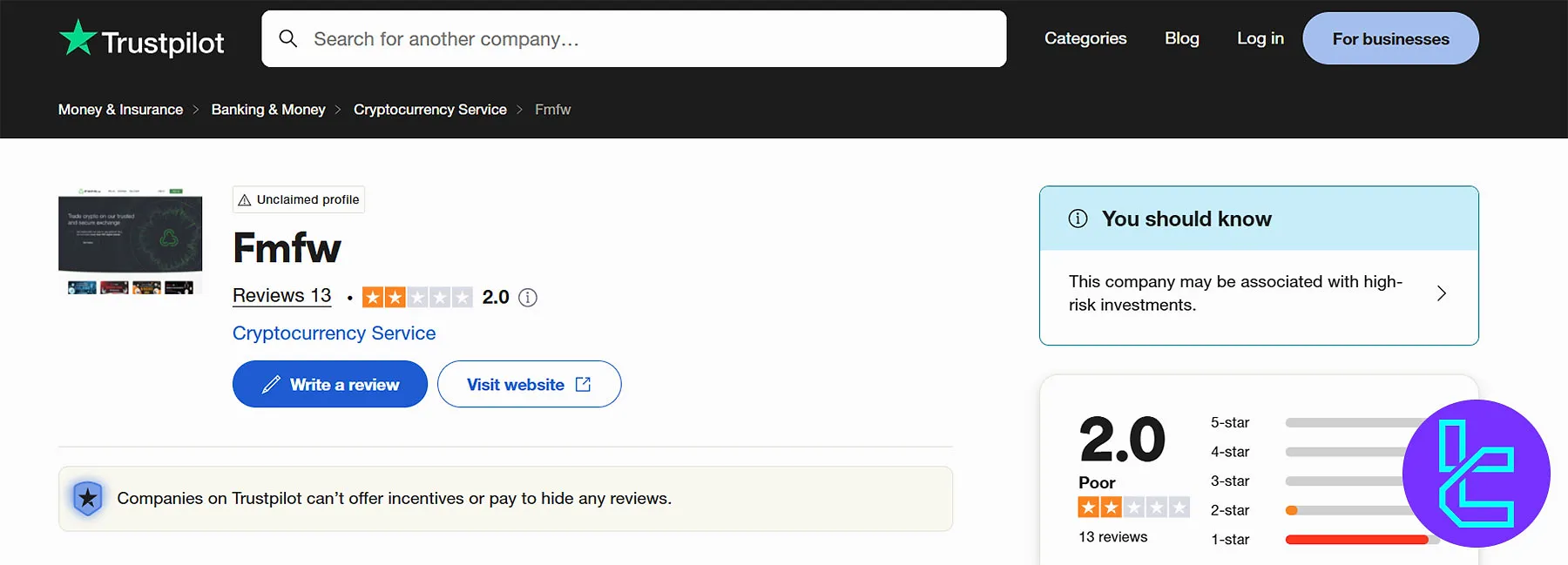
Task: Select the 2-star row label
Action: click(x=1230, y=510)
